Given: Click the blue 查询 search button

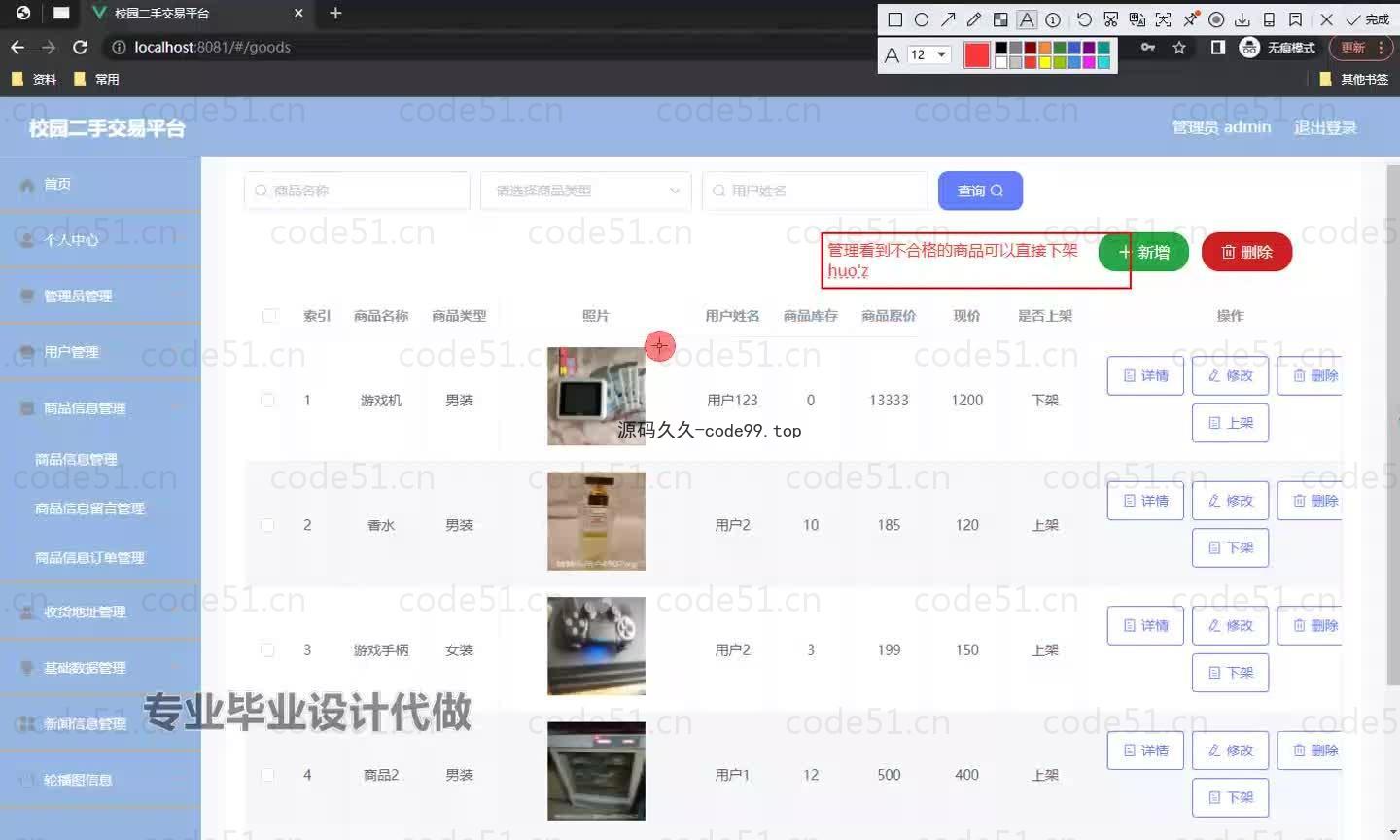Looking at the screenshot, I should pos(980,191).
